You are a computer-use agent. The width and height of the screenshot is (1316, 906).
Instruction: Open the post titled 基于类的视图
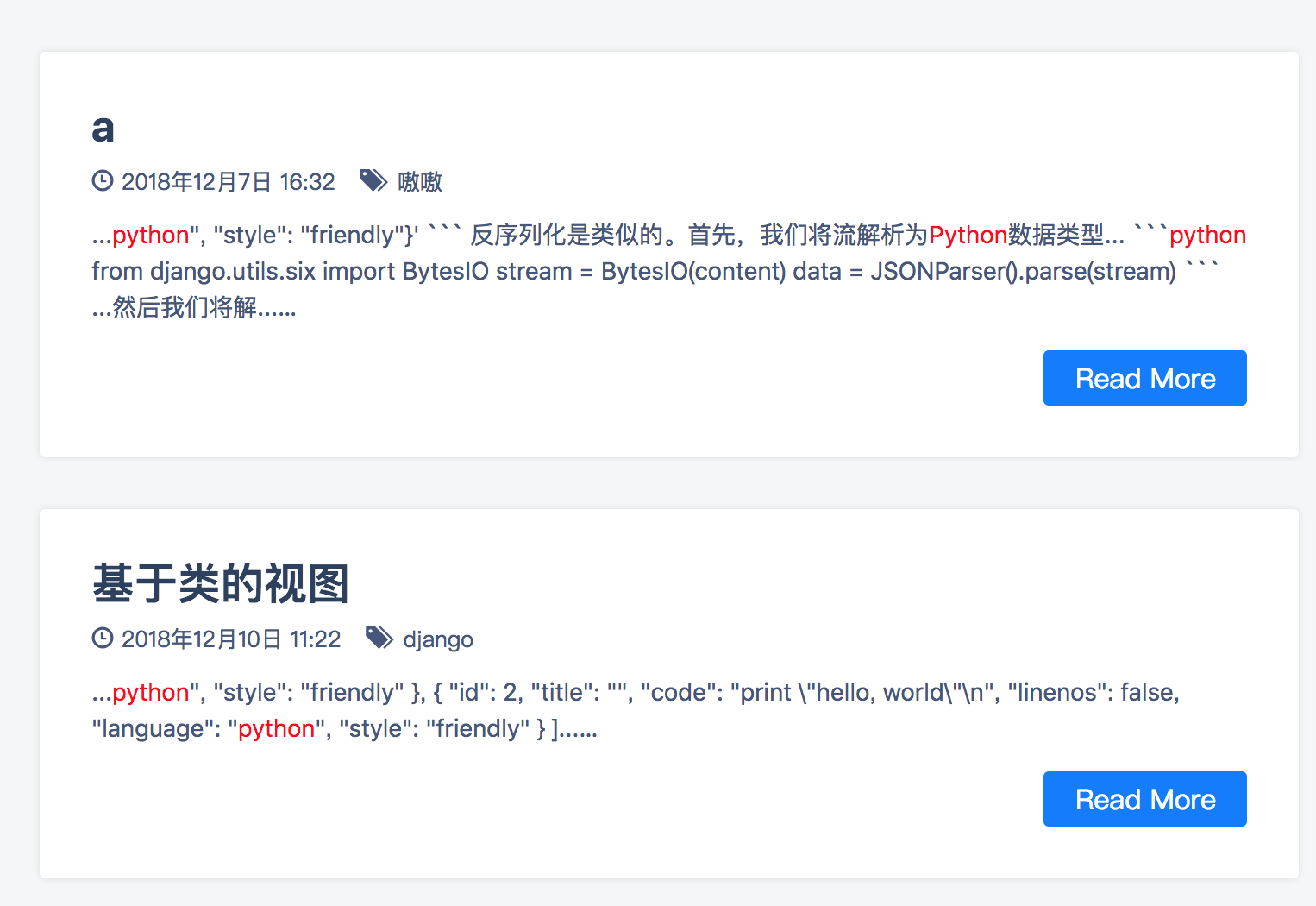[x=221, y=584]
